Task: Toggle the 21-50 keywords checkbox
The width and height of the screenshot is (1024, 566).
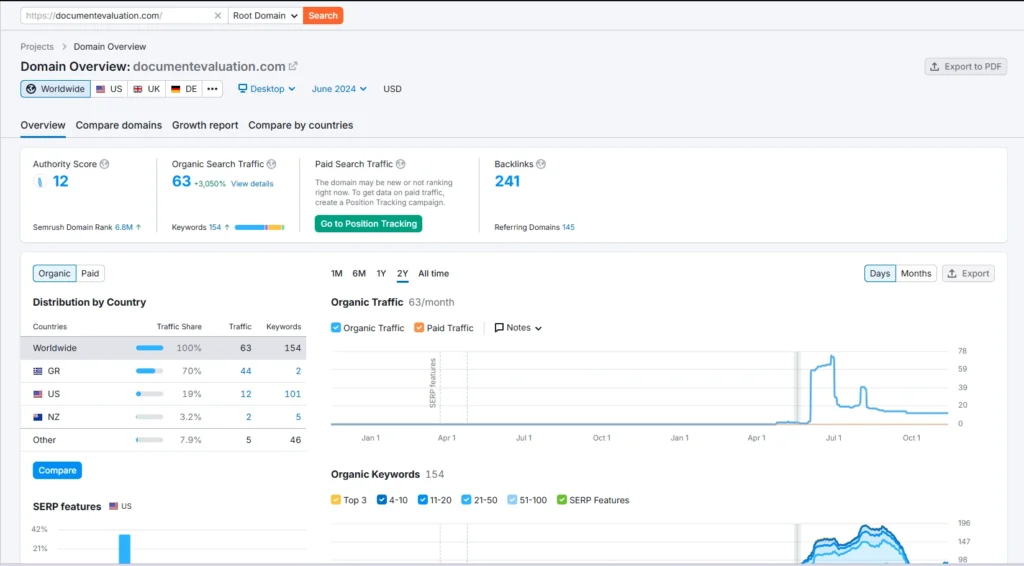Action: (x=466, y=500)
